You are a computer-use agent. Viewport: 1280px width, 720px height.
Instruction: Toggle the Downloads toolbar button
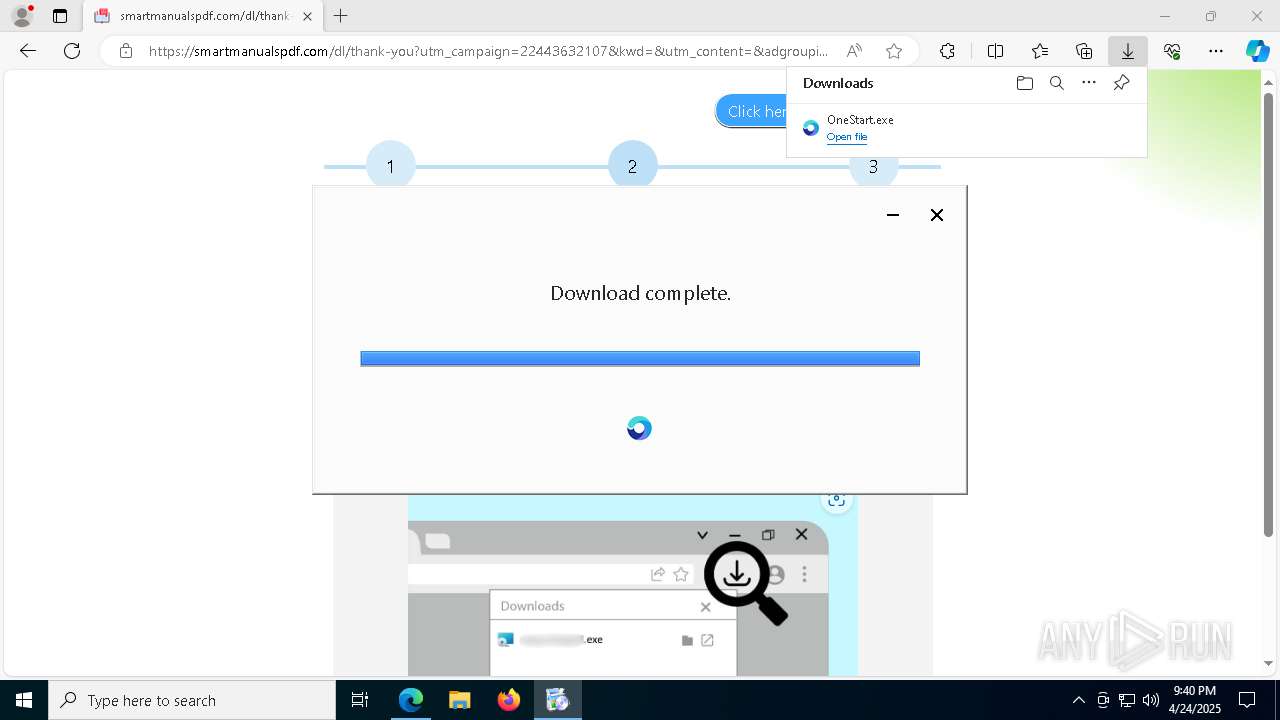[1127, 51]
